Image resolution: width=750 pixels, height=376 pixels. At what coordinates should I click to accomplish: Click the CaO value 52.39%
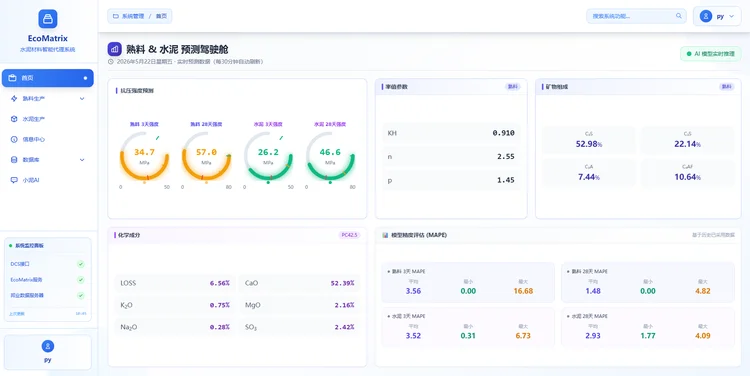coord(342,283)
